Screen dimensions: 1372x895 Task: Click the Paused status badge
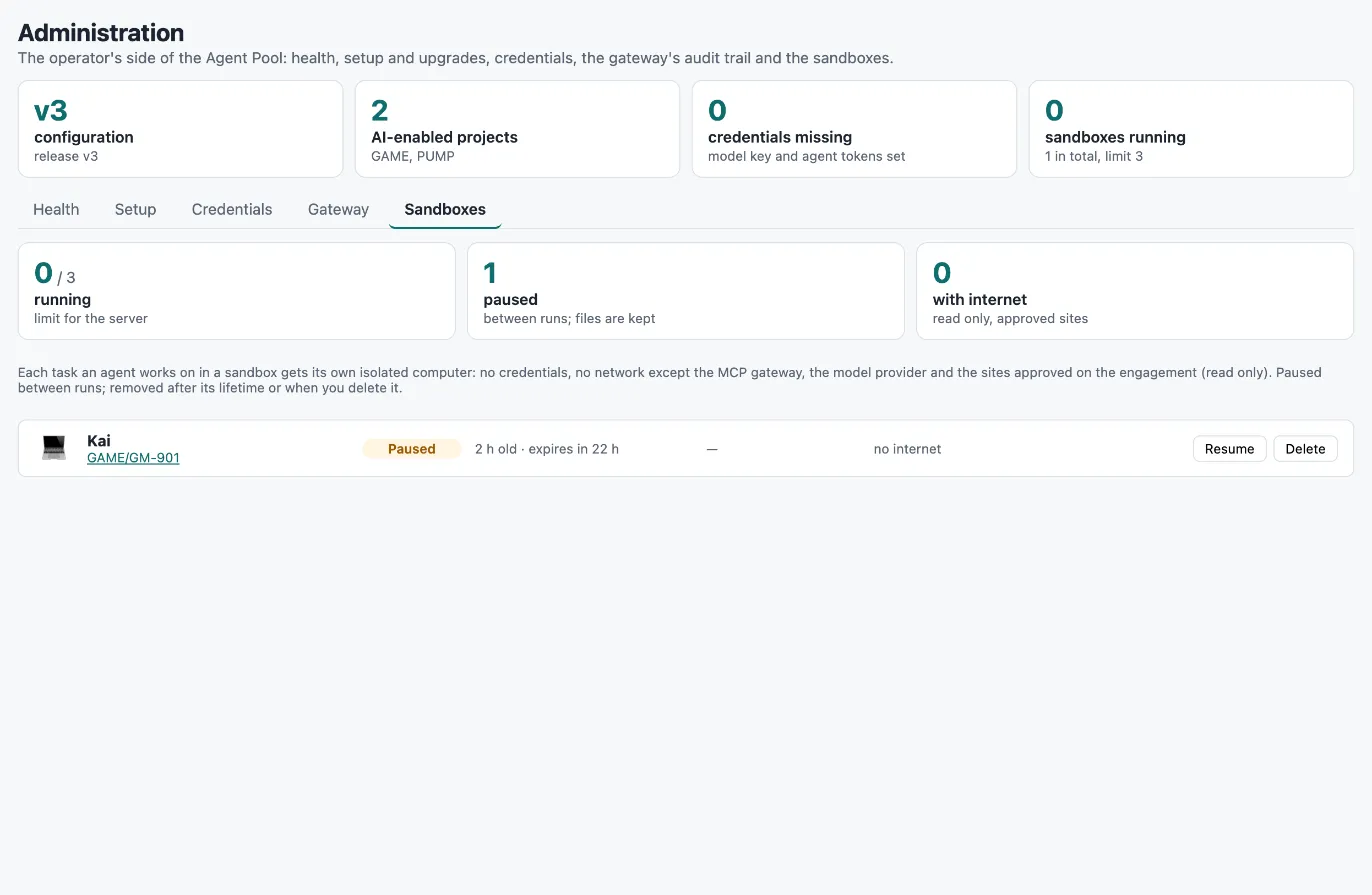[x=412, y=449]
